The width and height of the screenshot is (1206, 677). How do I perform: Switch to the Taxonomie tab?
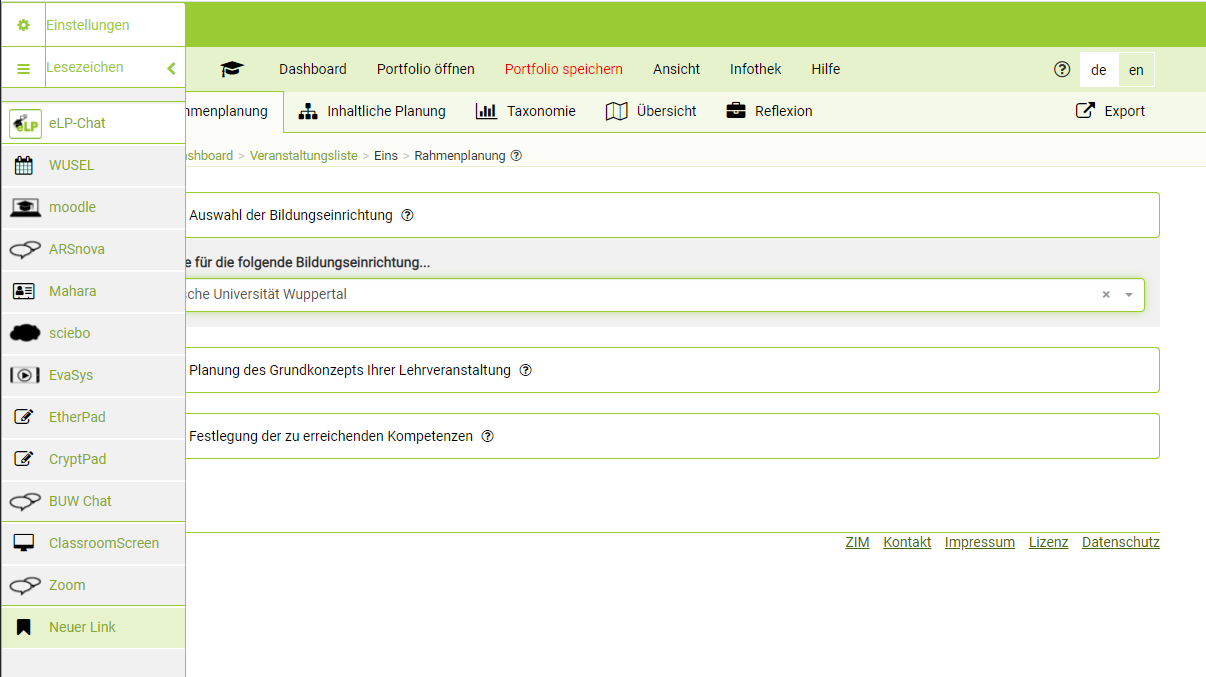[526, 111]
